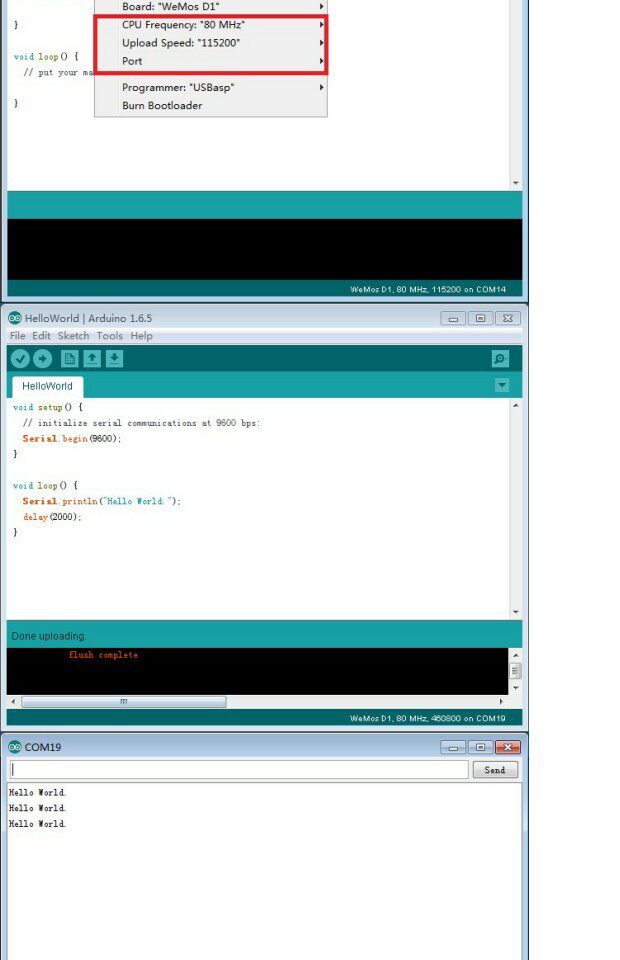Click the top editor scroll-down arrow

click(x=515, y=183)
